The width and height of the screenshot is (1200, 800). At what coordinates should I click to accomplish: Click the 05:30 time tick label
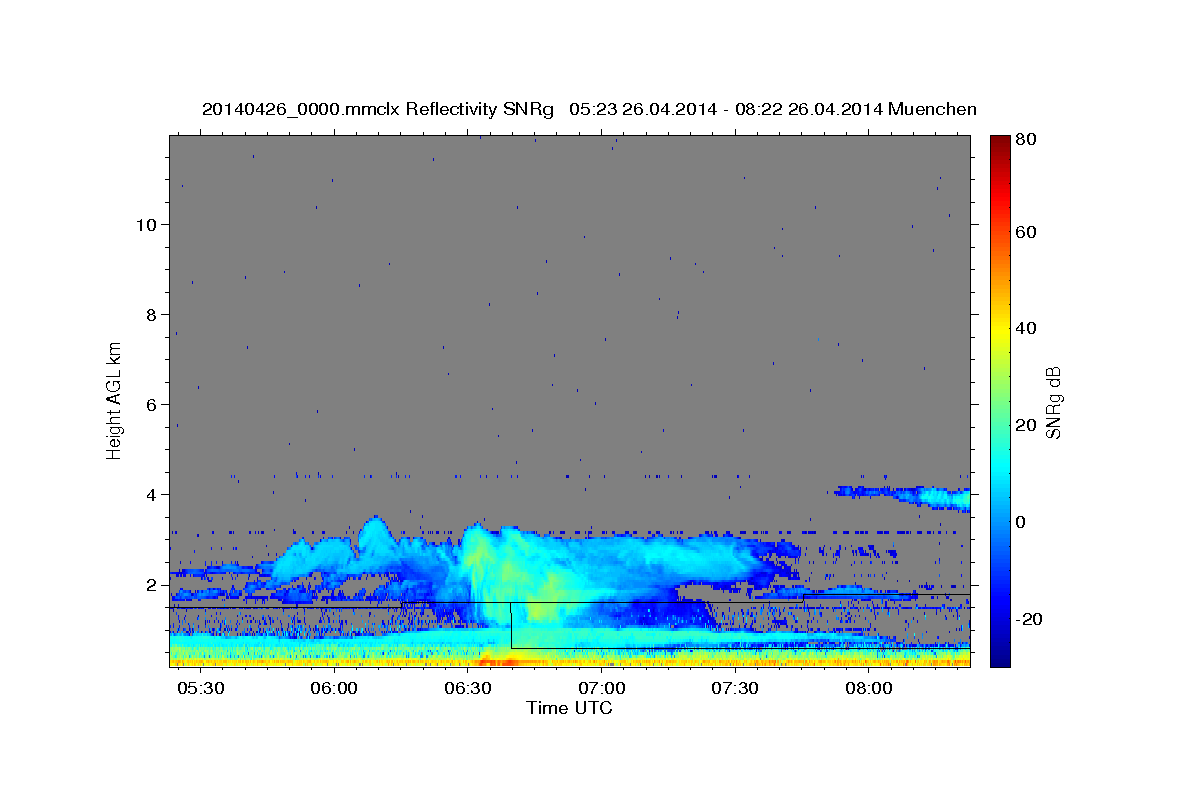tap(200, 690)
